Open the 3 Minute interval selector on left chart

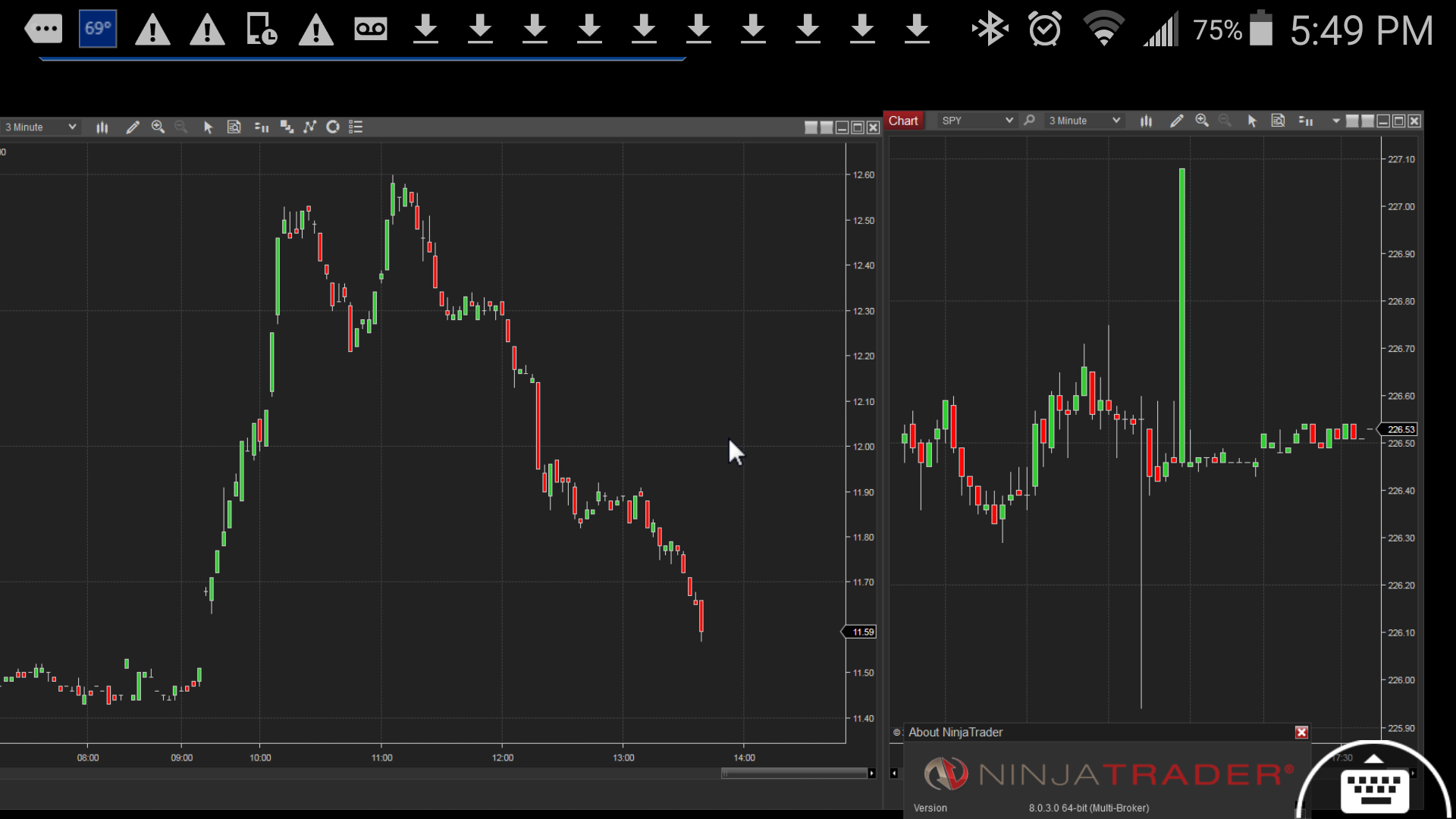click(39, 127)
